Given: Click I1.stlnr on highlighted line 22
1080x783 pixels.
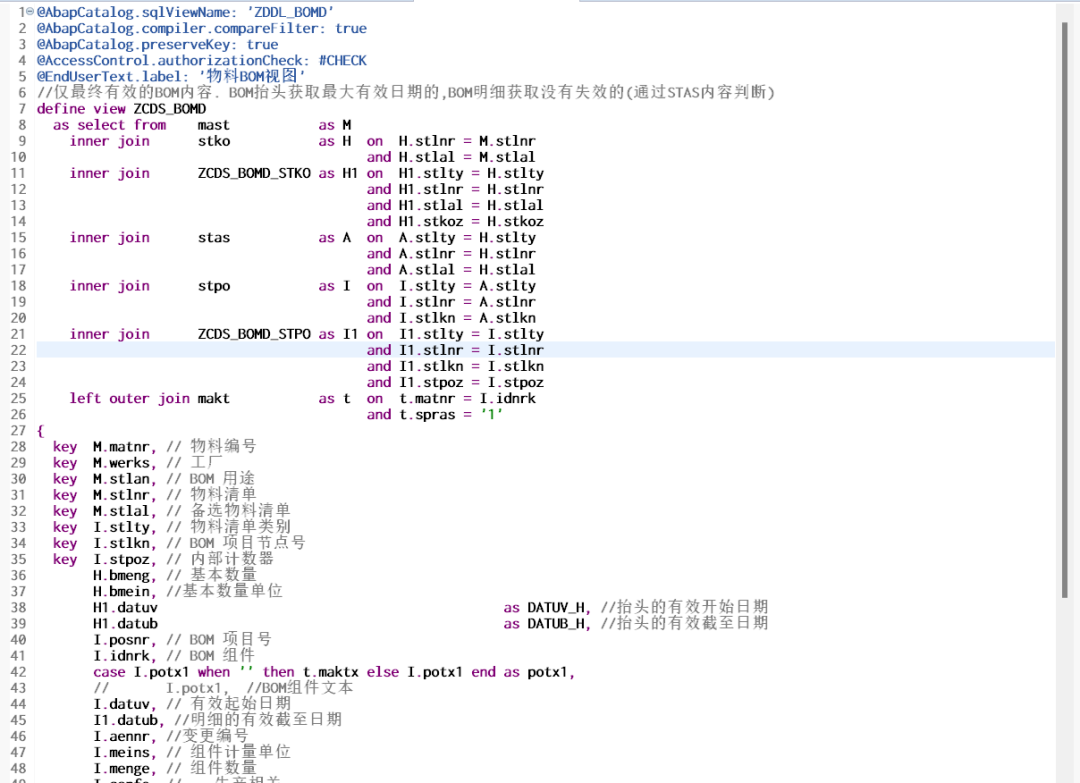Looking at the screenshot, I should 431,351.
